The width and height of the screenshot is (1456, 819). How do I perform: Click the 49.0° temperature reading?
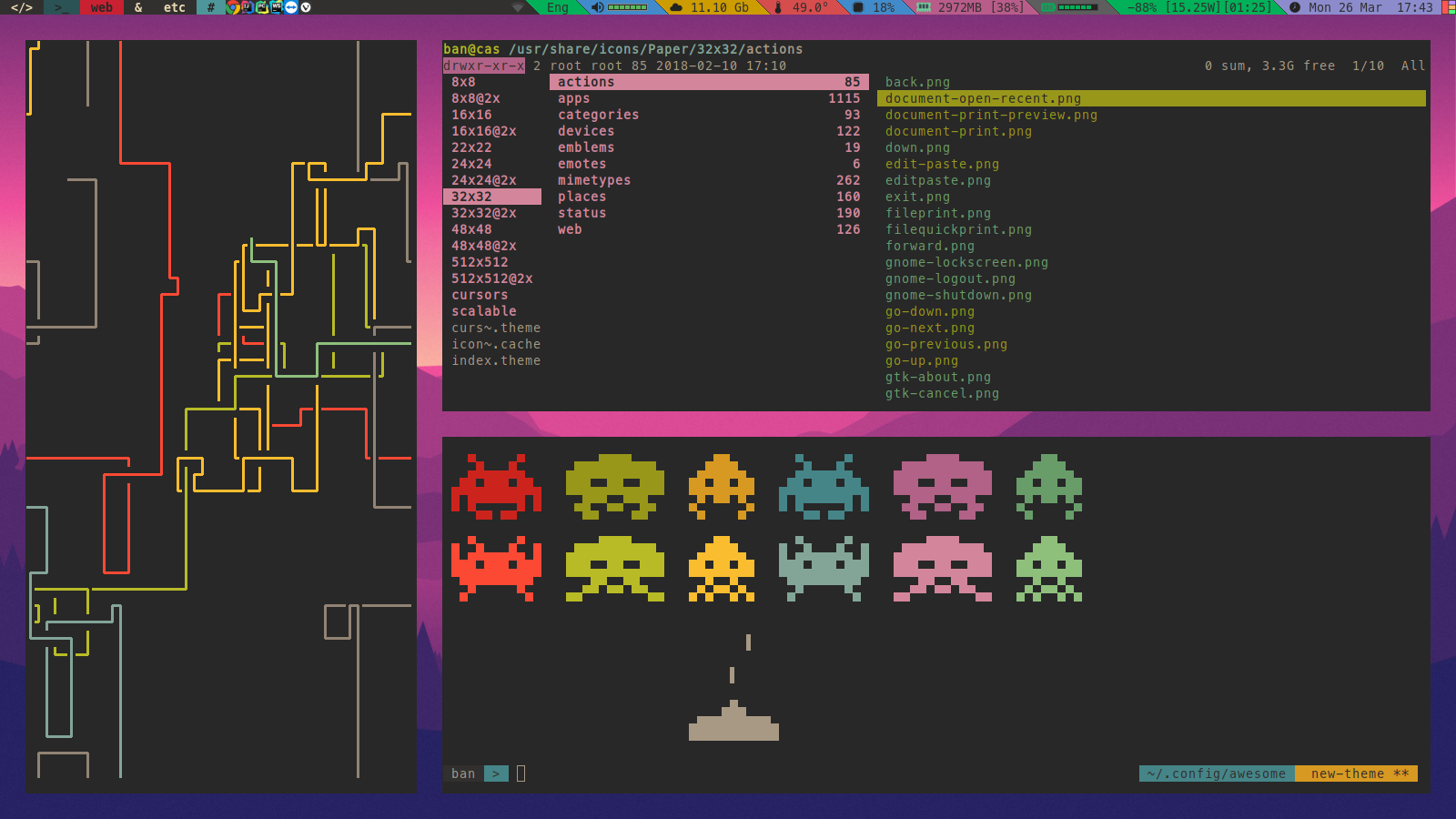[x=811, y=7]
